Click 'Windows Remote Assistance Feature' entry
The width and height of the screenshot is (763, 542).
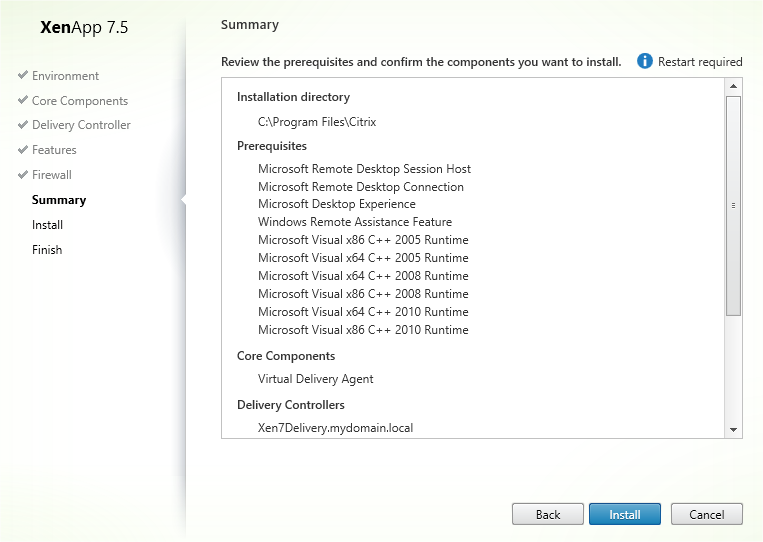coord(355,222)
